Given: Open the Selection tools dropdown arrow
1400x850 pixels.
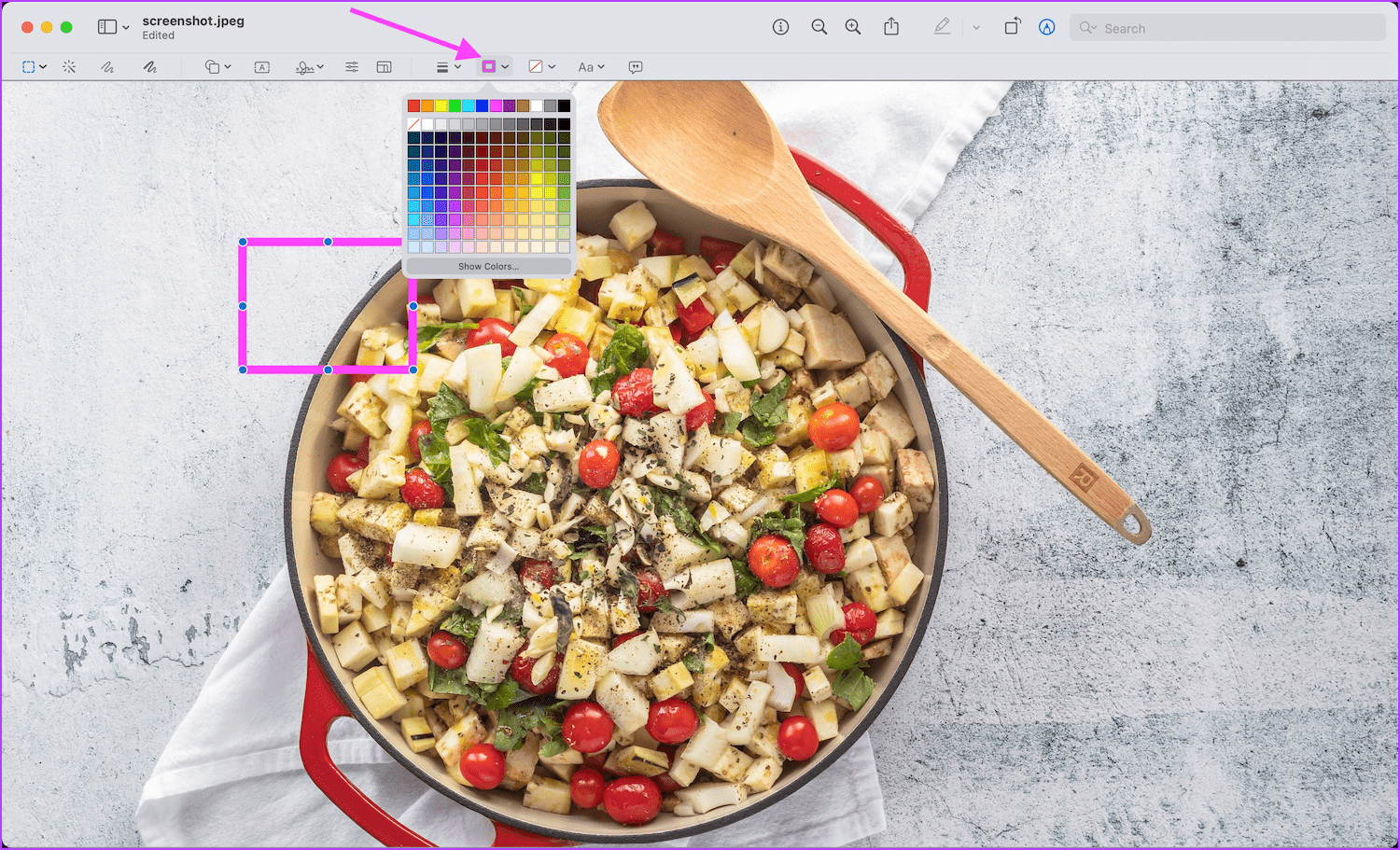Looking at the screenshot, I should [x=43, y=67].
